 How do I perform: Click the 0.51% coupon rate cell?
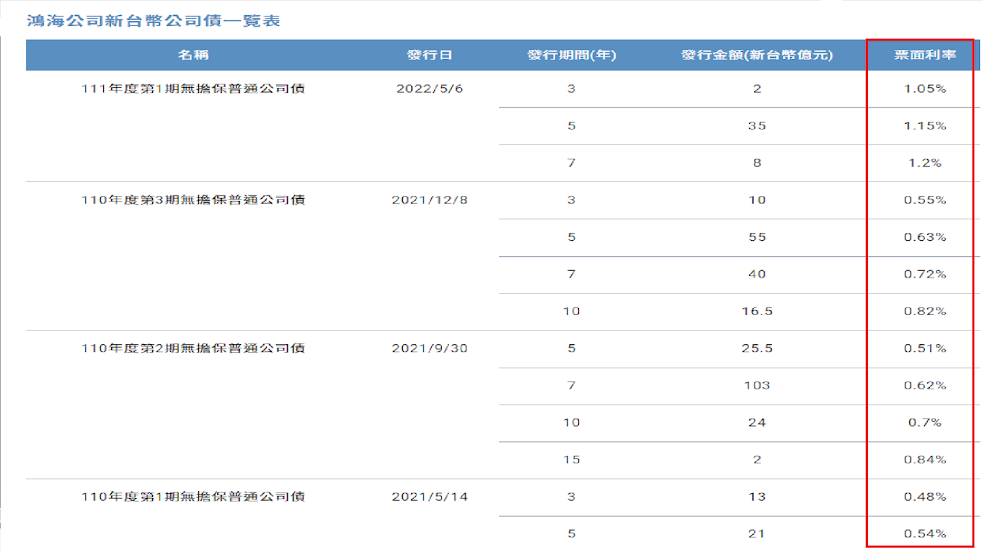click(925, 348)
